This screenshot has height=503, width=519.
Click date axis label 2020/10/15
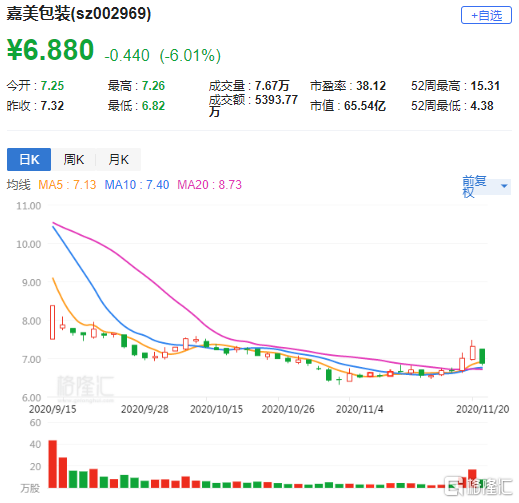(216, 409)
